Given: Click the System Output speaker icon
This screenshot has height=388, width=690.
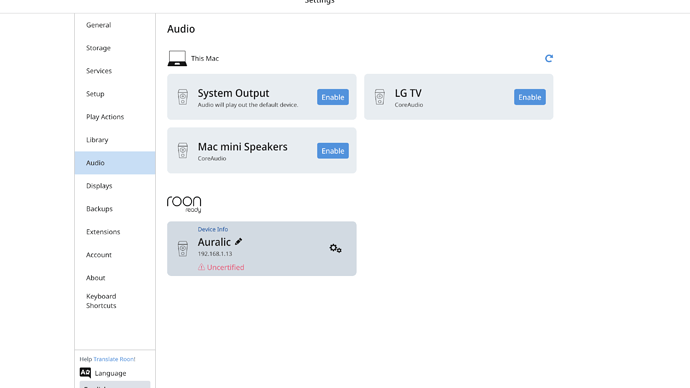Looking at the screenshot, I should [x=183, y=97].
